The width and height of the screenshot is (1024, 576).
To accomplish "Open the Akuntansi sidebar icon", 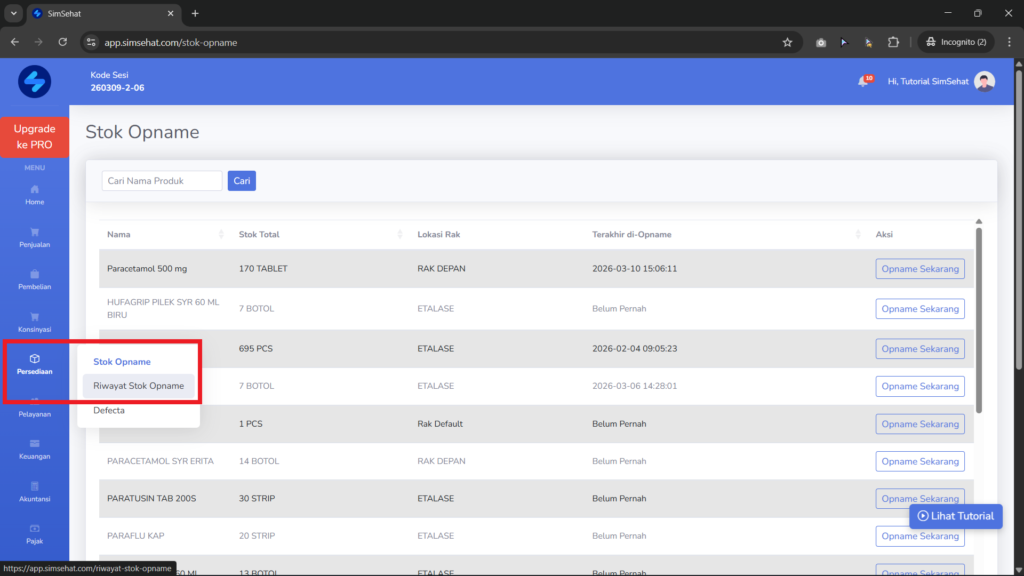I will pos(35,486).
